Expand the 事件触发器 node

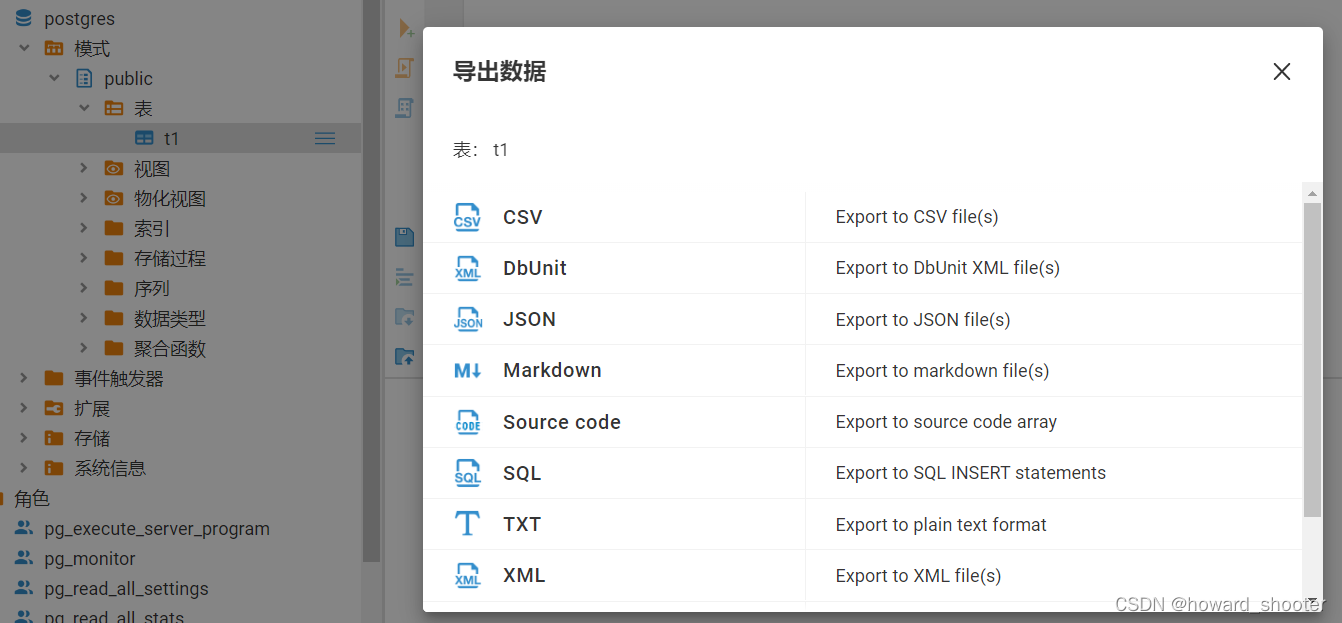tap(23, 378)
